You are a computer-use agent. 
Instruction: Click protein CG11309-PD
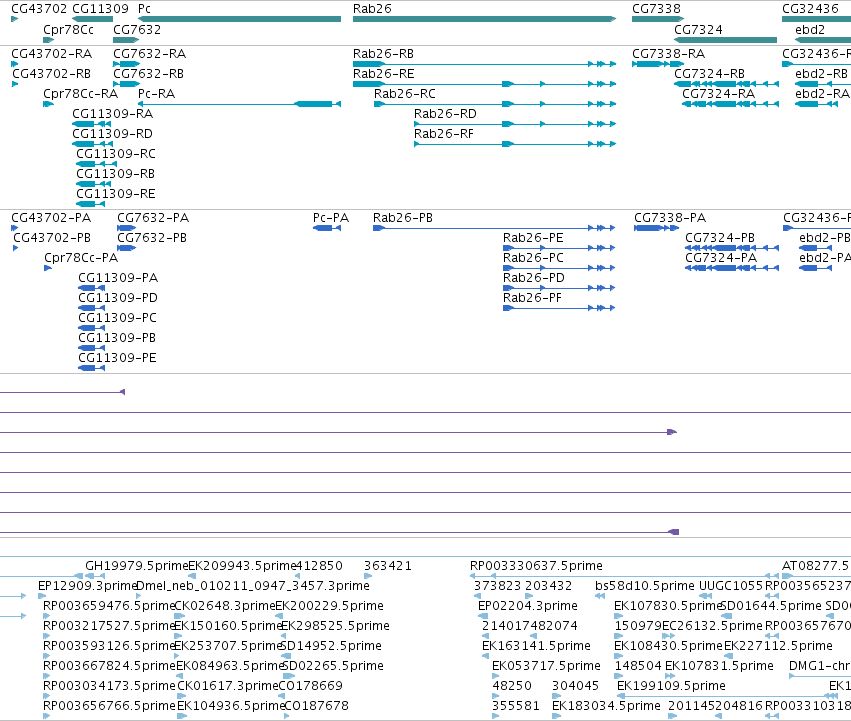coord(91,308)
